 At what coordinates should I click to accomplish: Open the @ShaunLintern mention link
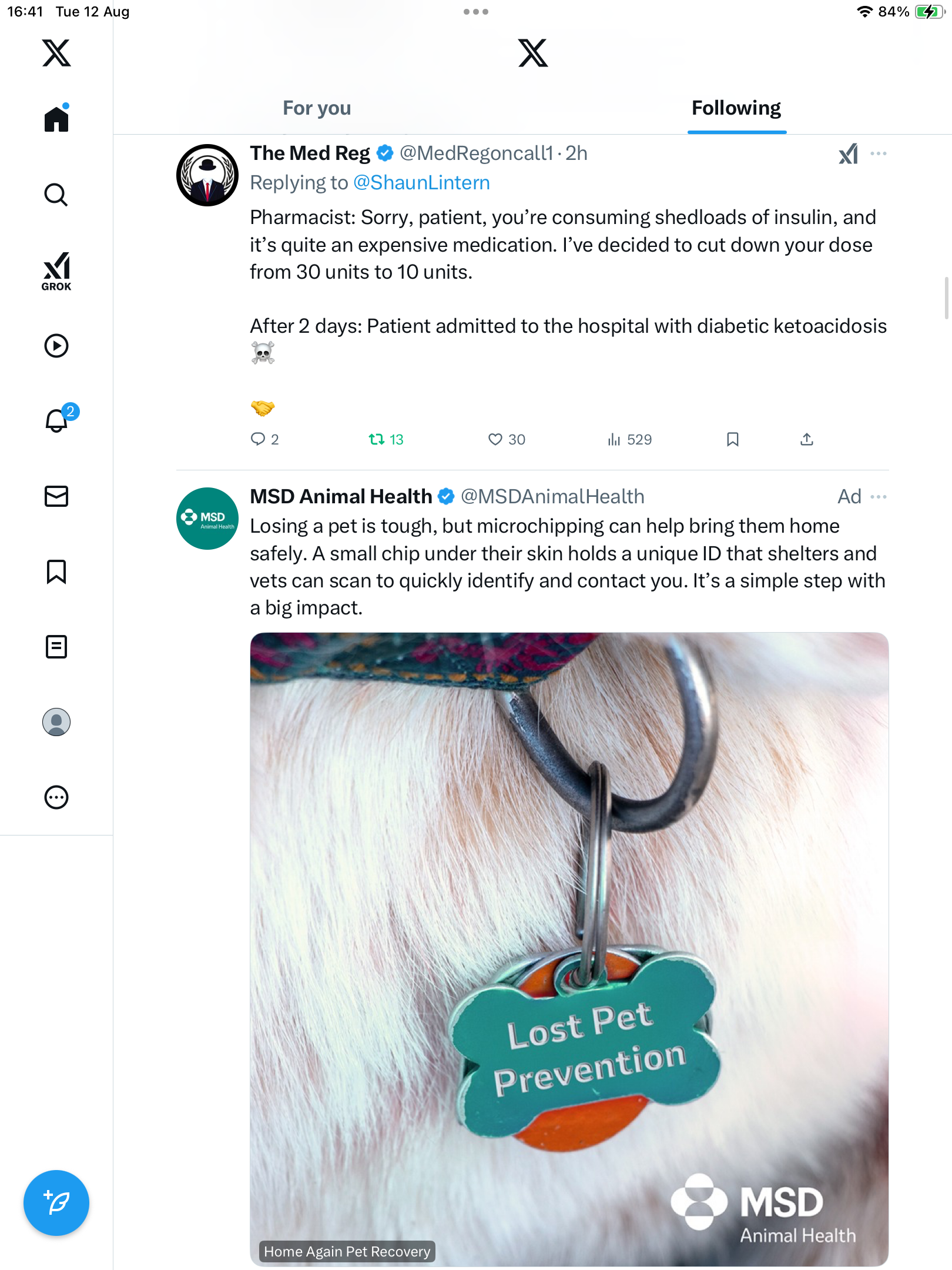tap(421, 183)
